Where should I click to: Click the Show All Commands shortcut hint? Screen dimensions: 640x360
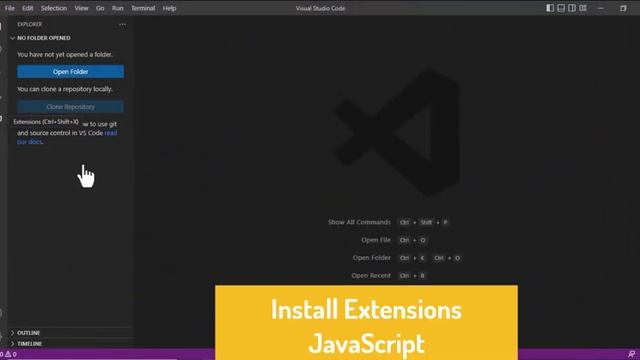click(388, 222)
